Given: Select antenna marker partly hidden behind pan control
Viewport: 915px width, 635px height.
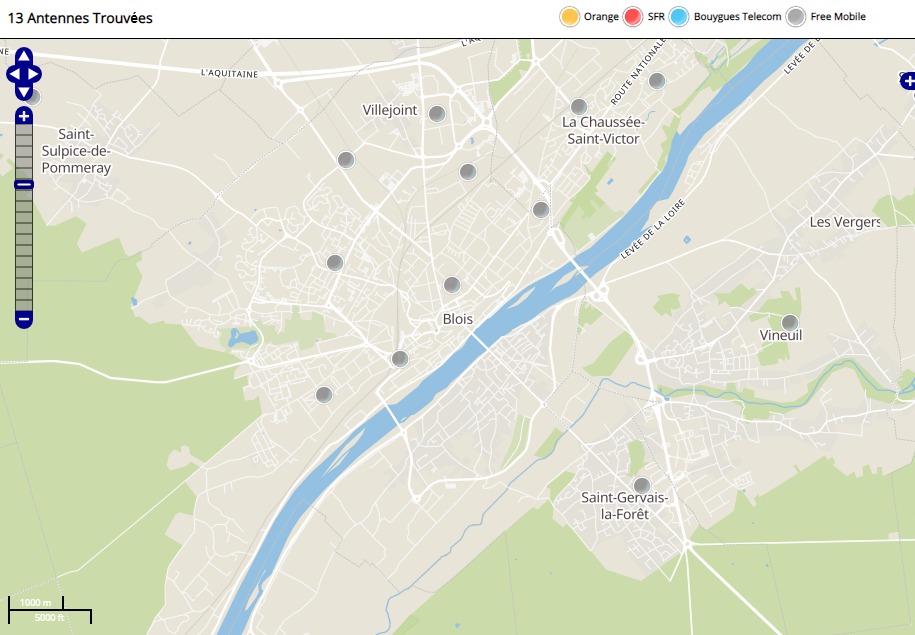Looking at the screenshot, I should pos(34,97).
